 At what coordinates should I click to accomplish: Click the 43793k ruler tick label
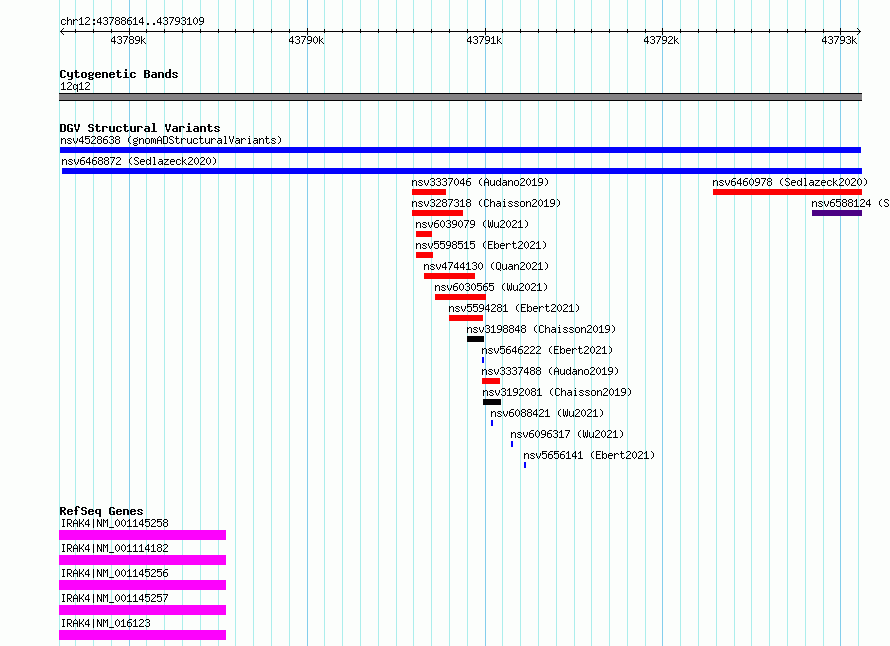(839, 40)
